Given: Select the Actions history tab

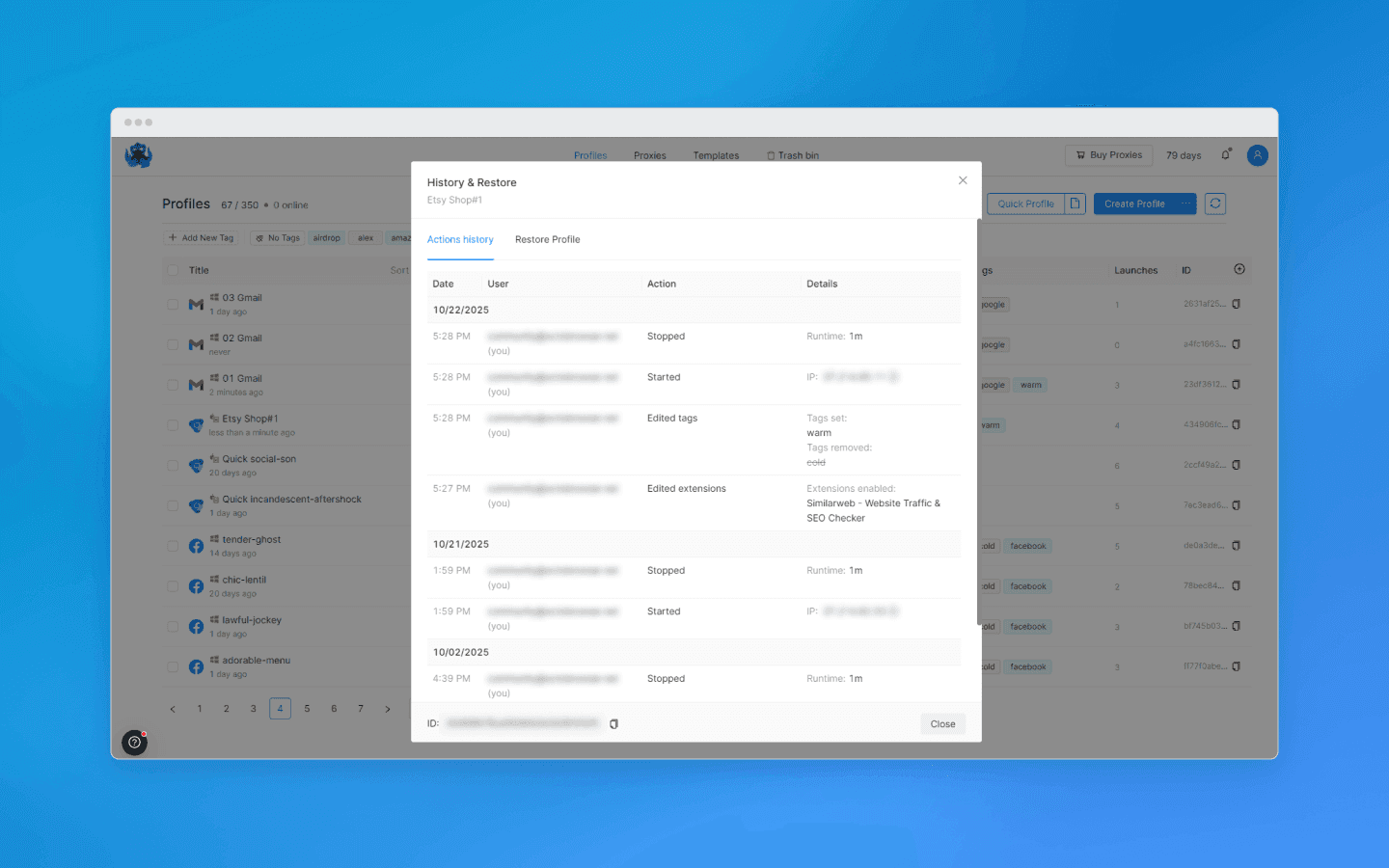Looking at the screenshot, I should coord(460,239).
